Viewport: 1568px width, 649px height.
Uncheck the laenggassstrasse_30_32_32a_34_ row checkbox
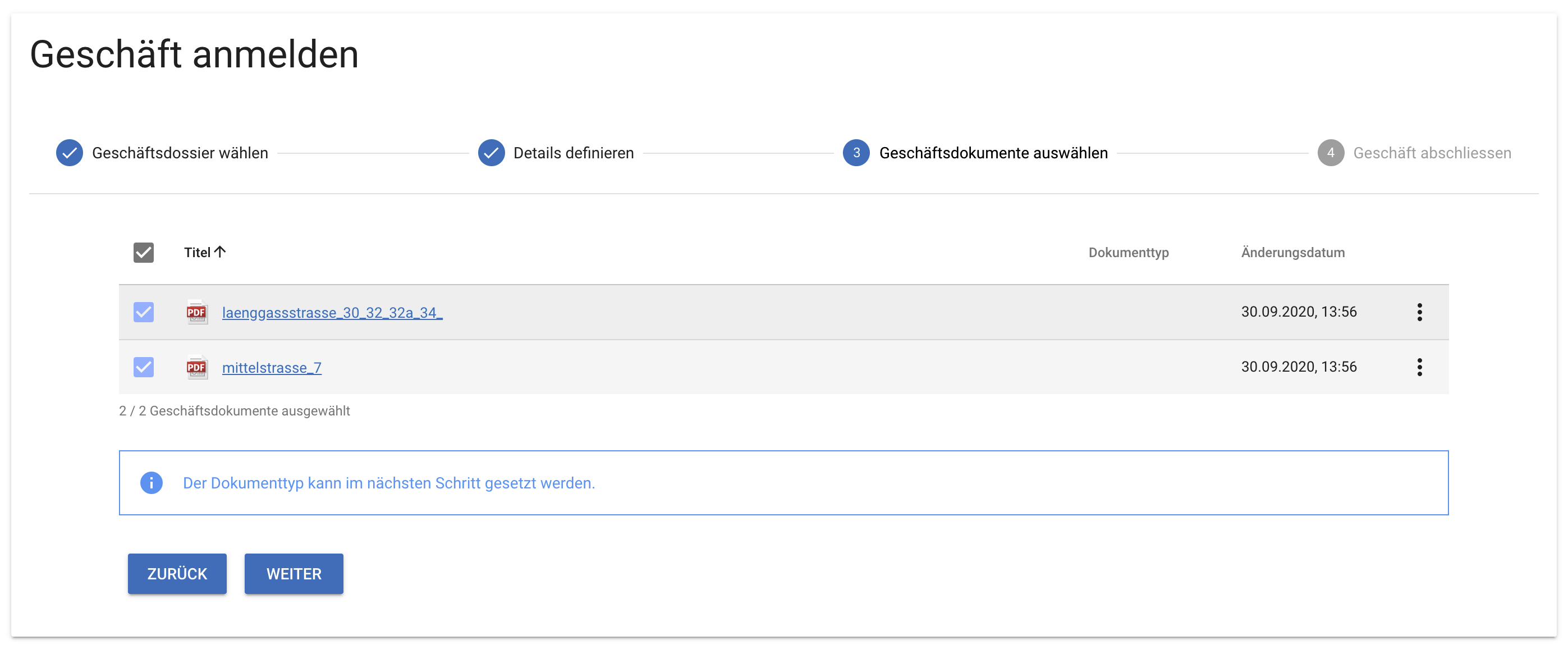coord(144,312)
